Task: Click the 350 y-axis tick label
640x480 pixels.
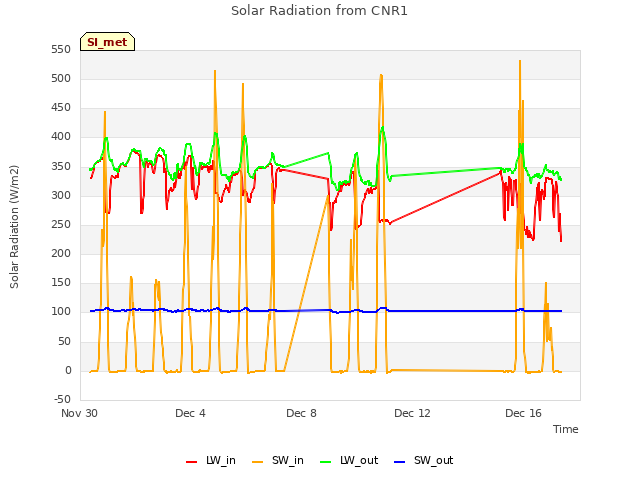Action: 61,167
